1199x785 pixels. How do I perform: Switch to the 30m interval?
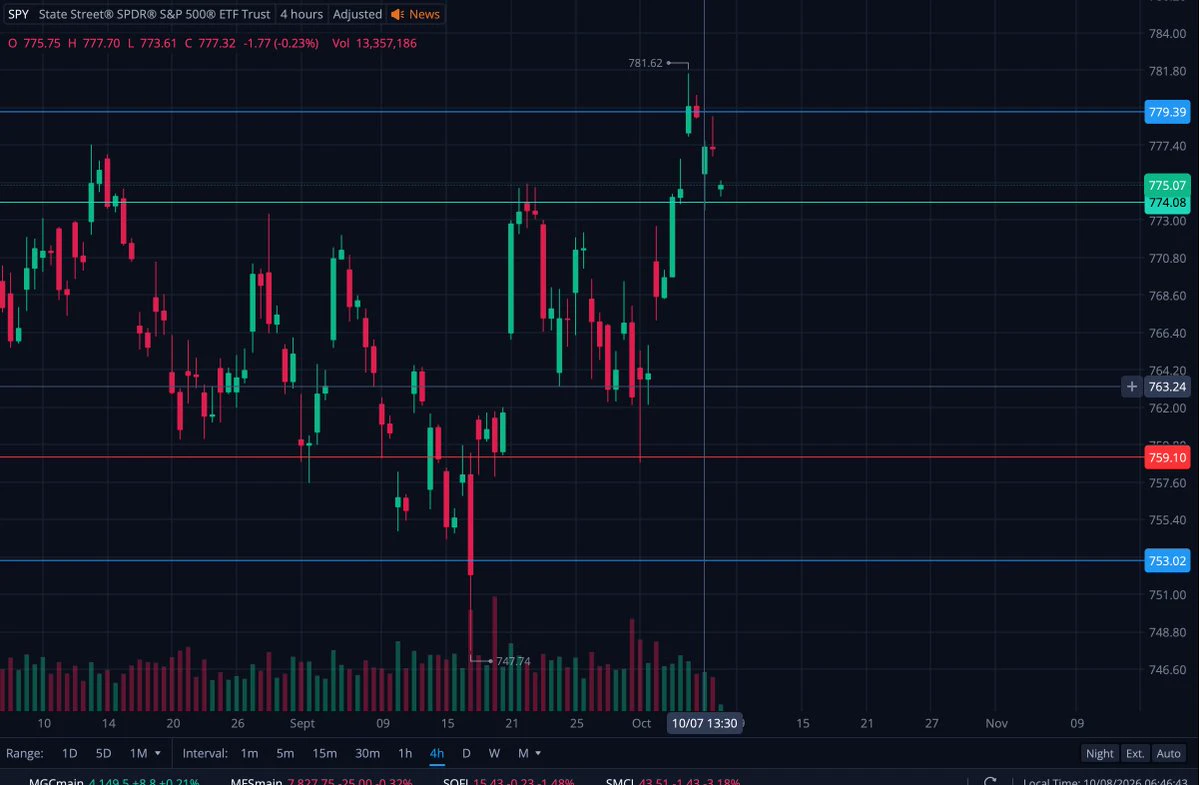[x=368, y=754]
